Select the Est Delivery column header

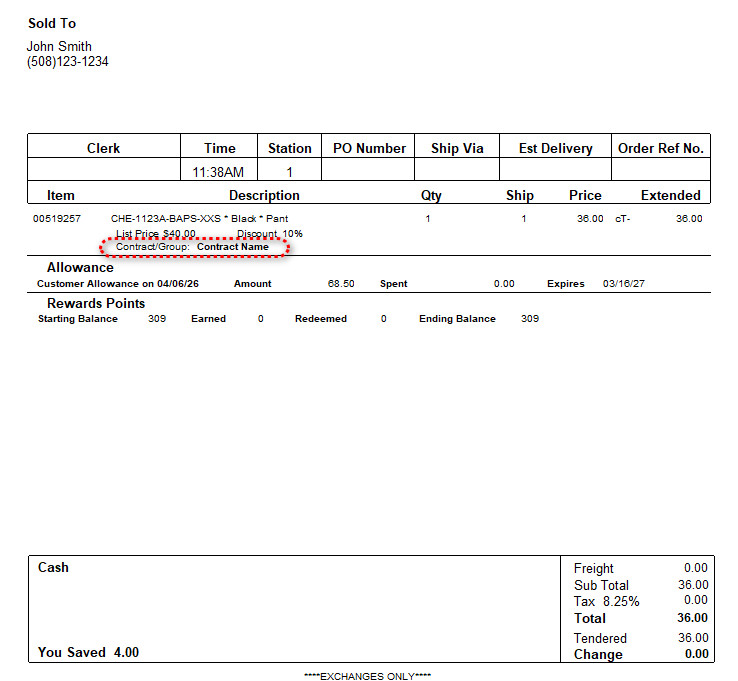[x=555, y=148]
